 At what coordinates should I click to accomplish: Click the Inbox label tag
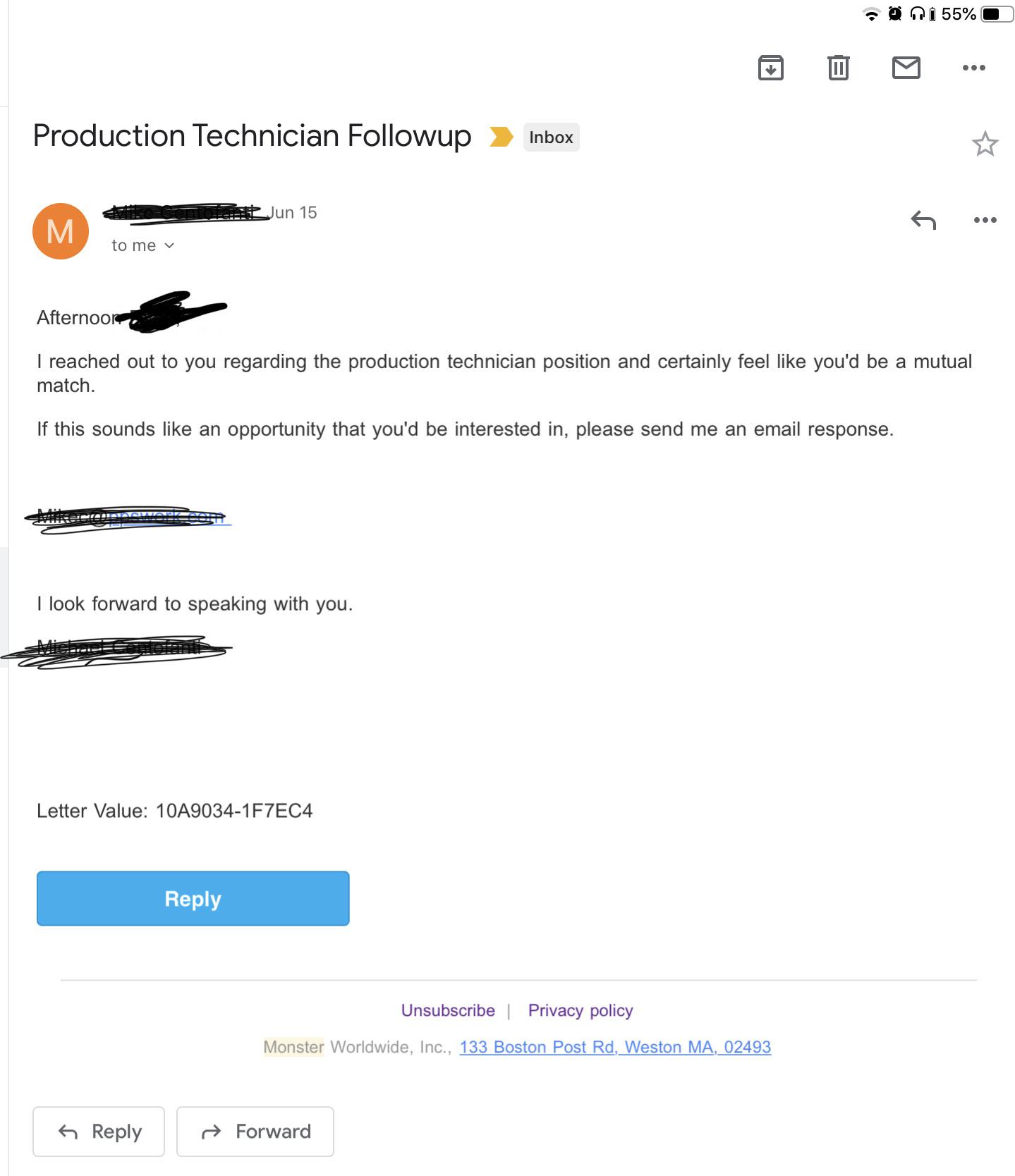pyautogui.click(x=551, y=137)
